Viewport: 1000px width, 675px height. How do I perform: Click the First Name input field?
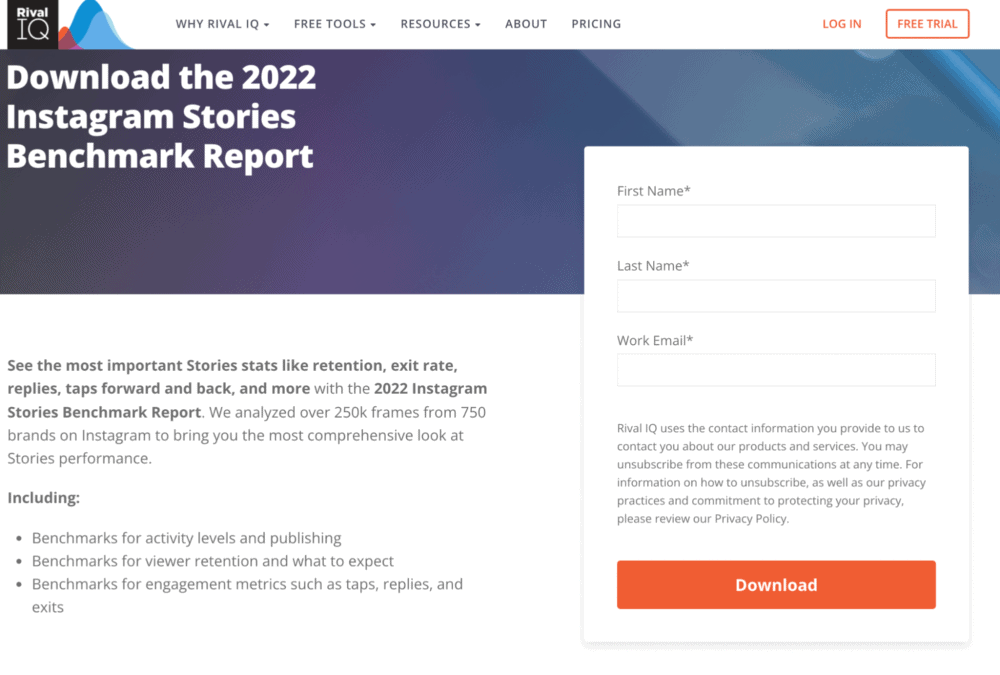(776, 221)
